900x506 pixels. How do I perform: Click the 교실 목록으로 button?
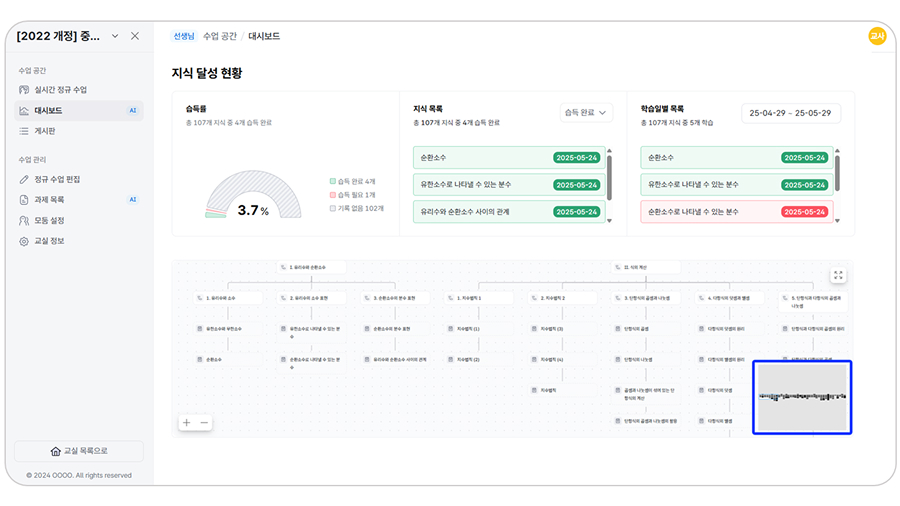(x=79, y=451)
